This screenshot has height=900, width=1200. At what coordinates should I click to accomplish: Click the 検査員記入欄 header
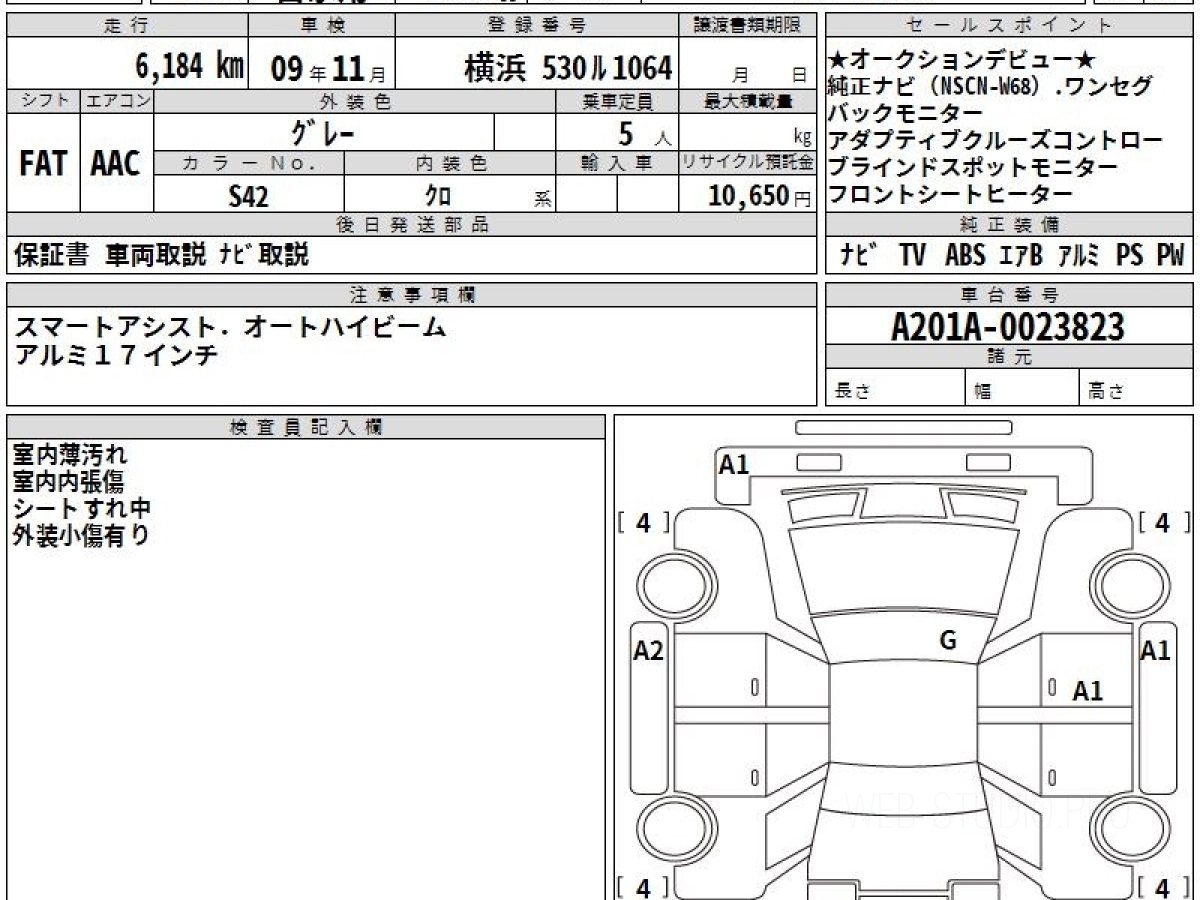pyautogui.click(x=305, y=427)
